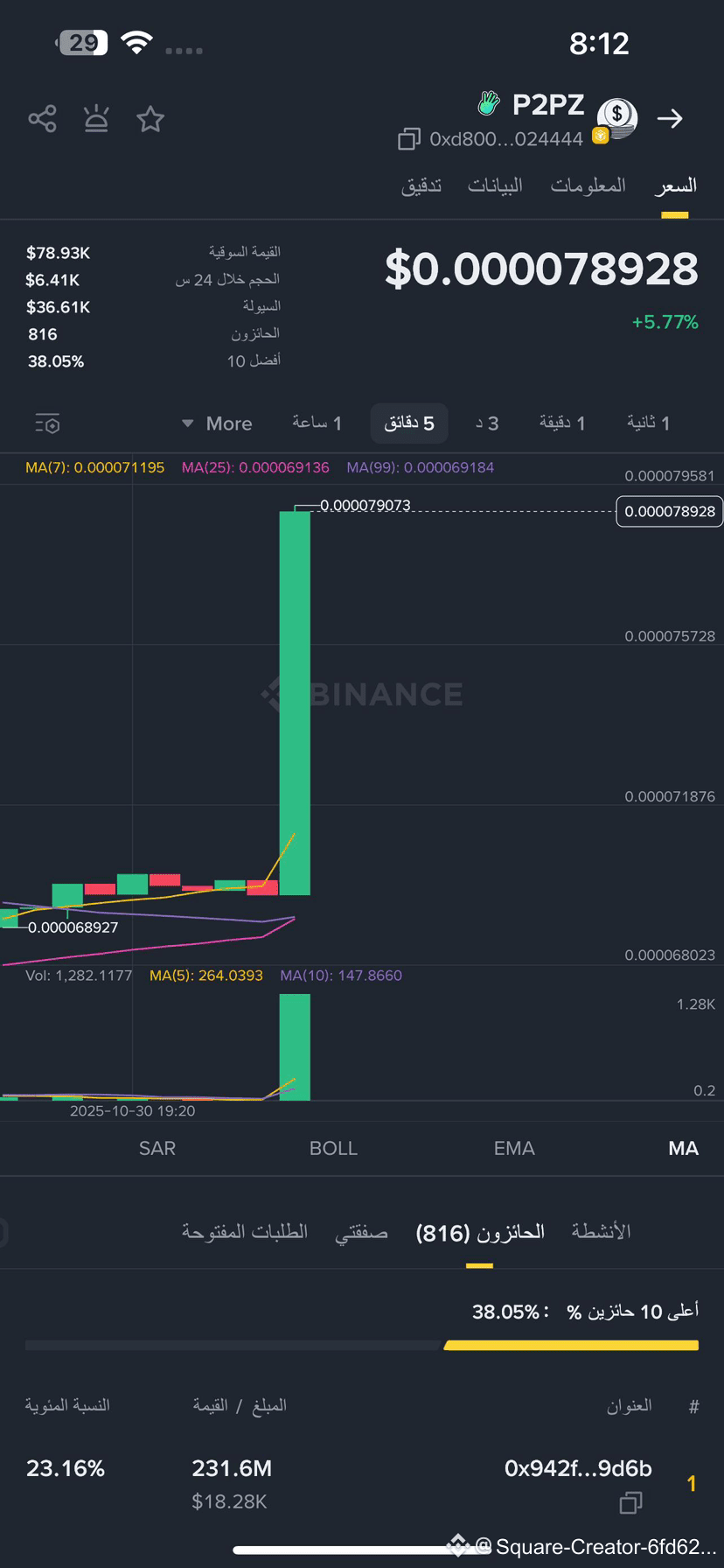Tap the العنوان column header
The height and width of the screenshot is (1568, 724).
pos(630,1405)
